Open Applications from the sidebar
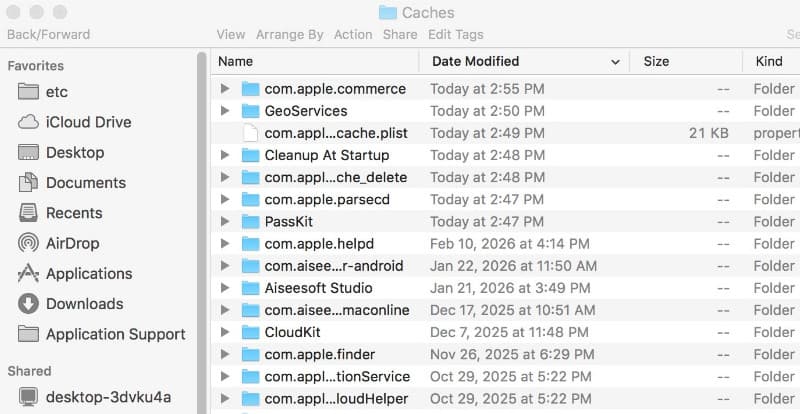Screen dimensions: 800x414 coord(74,274)
